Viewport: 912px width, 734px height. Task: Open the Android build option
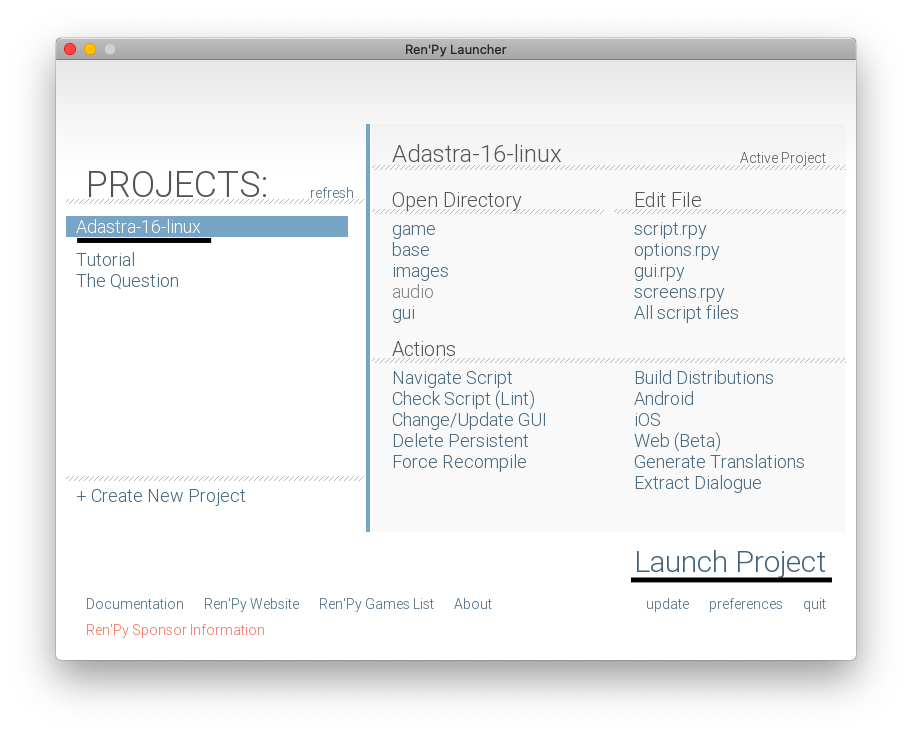[663, 399]
